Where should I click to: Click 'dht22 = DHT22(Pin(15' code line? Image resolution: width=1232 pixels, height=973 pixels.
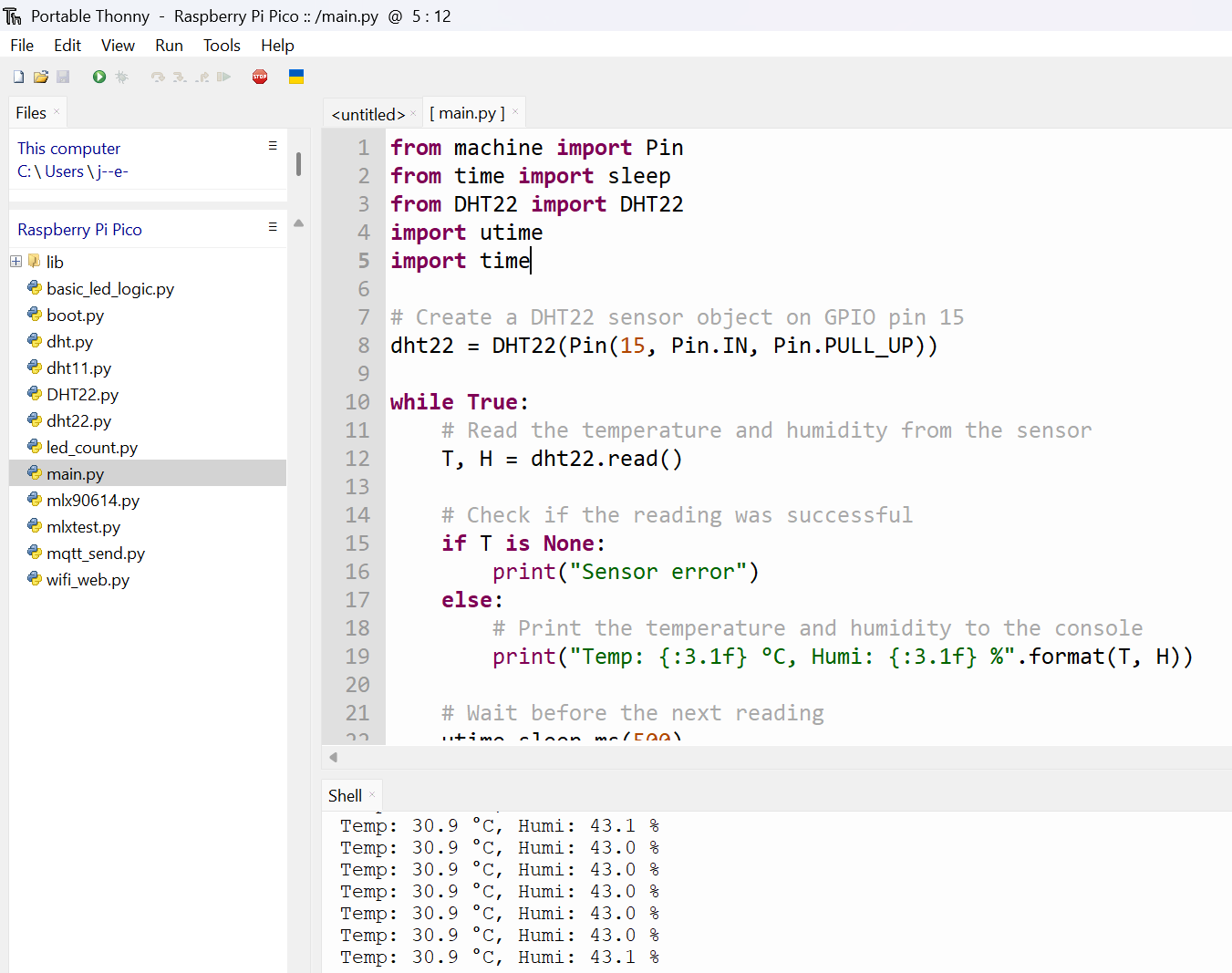coord(664,346)
